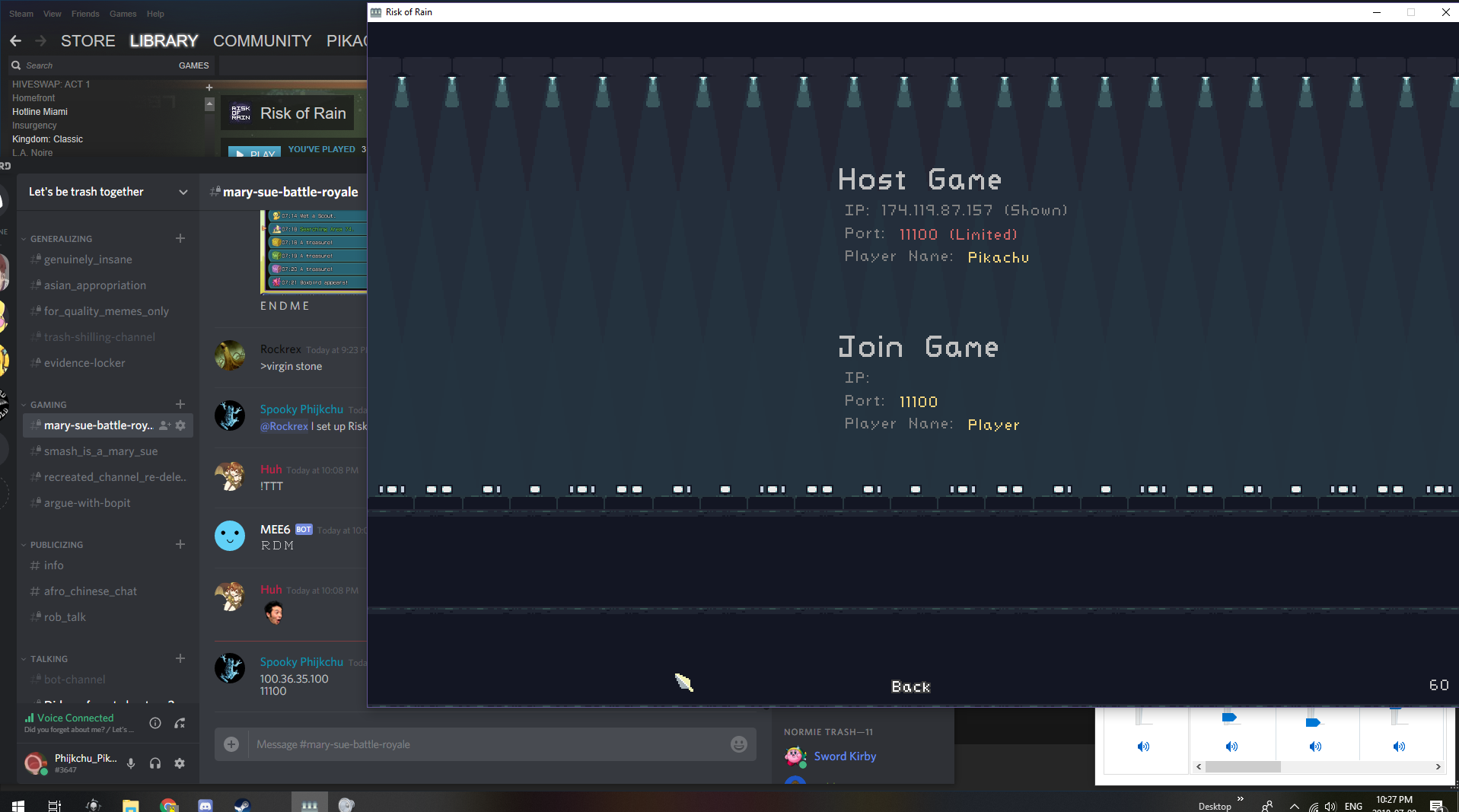Edit the mary-sue-battle-royale channel settings
The height and width of the screenshot is (812, 1459).
[180, 425]
